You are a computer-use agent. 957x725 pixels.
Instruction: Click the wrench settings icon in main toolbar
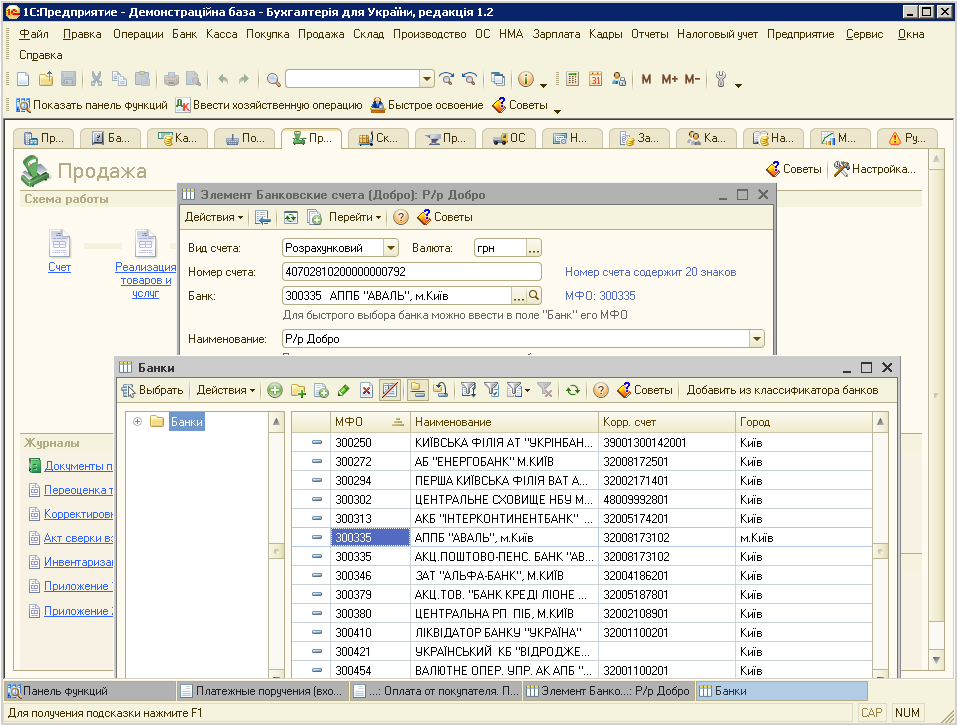[721, 79]
